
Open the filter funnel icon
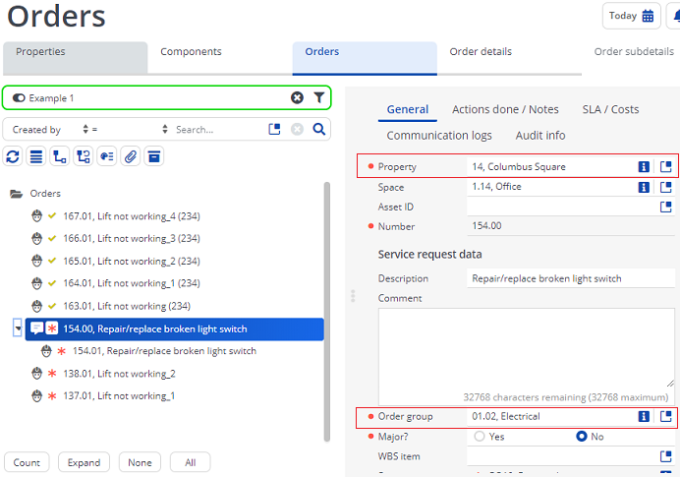[319, 98]
